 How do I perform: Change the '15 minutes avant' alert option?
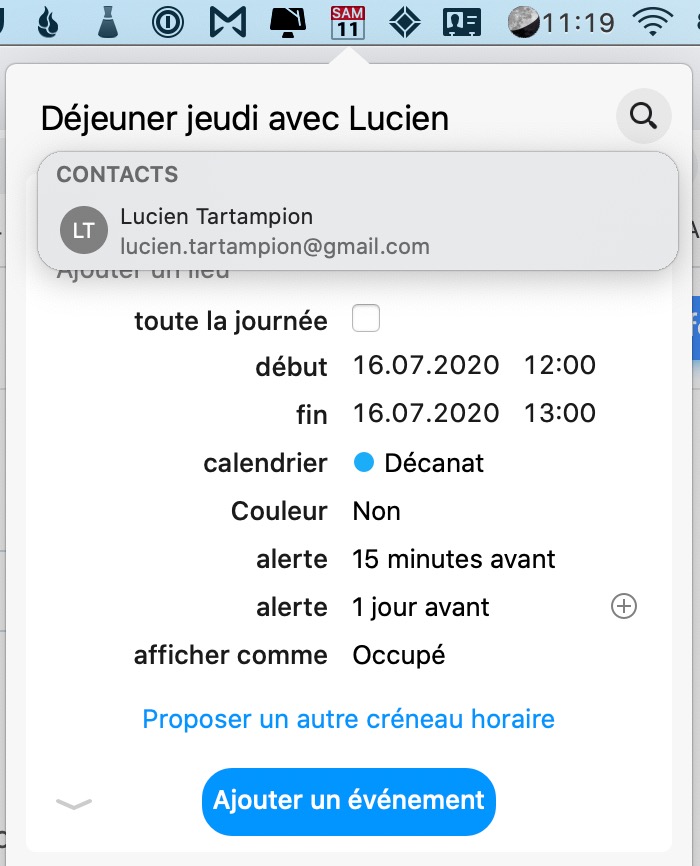coord(454,559)
